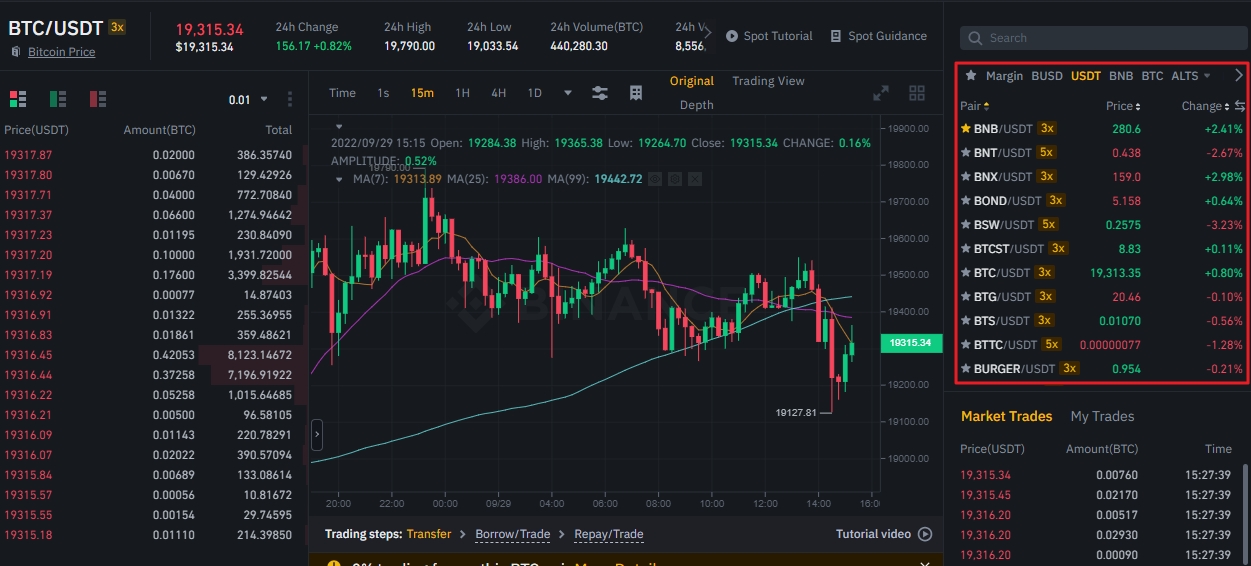Switch to the Trading View chart tab
Screen dimensions: 1251x566
(x=768, y=81)
